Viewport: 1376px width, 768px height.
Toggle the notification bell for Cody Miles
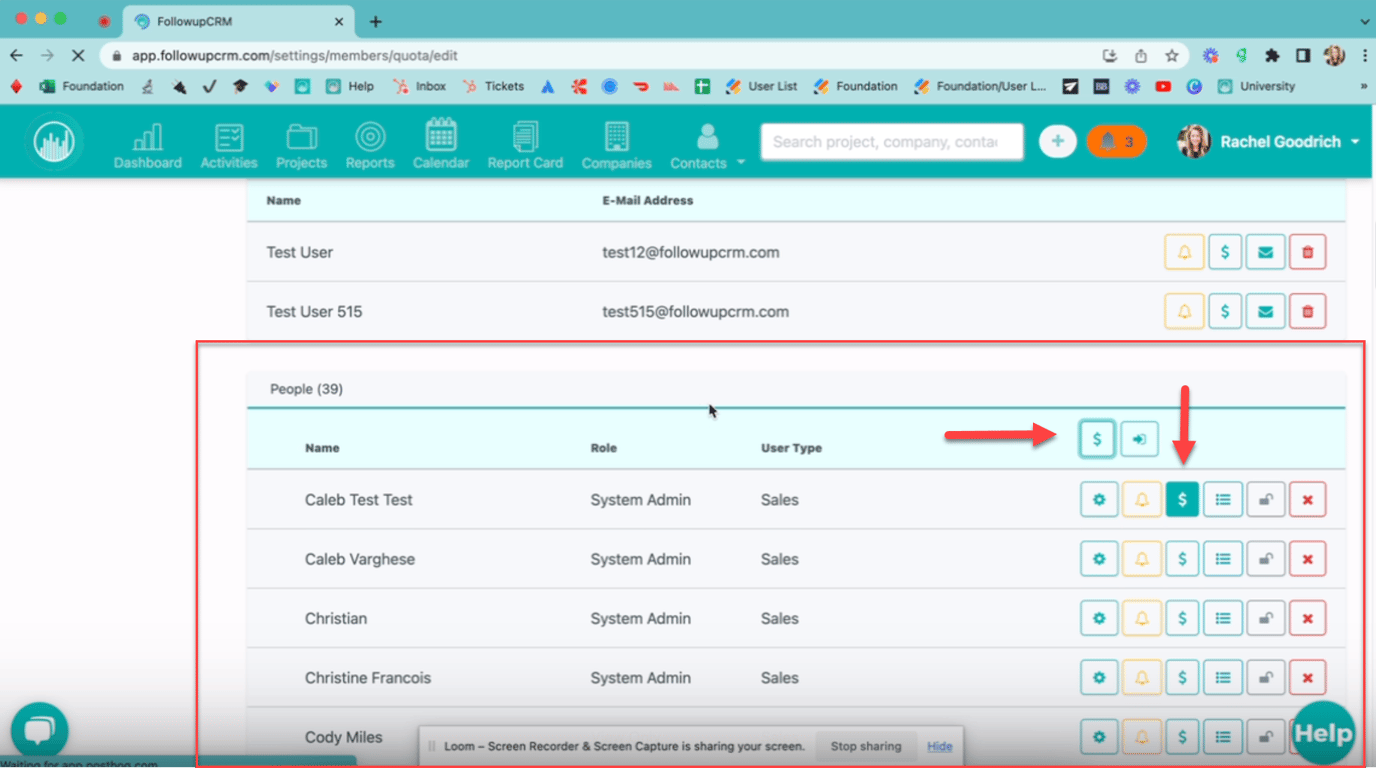pos(1141,736)
